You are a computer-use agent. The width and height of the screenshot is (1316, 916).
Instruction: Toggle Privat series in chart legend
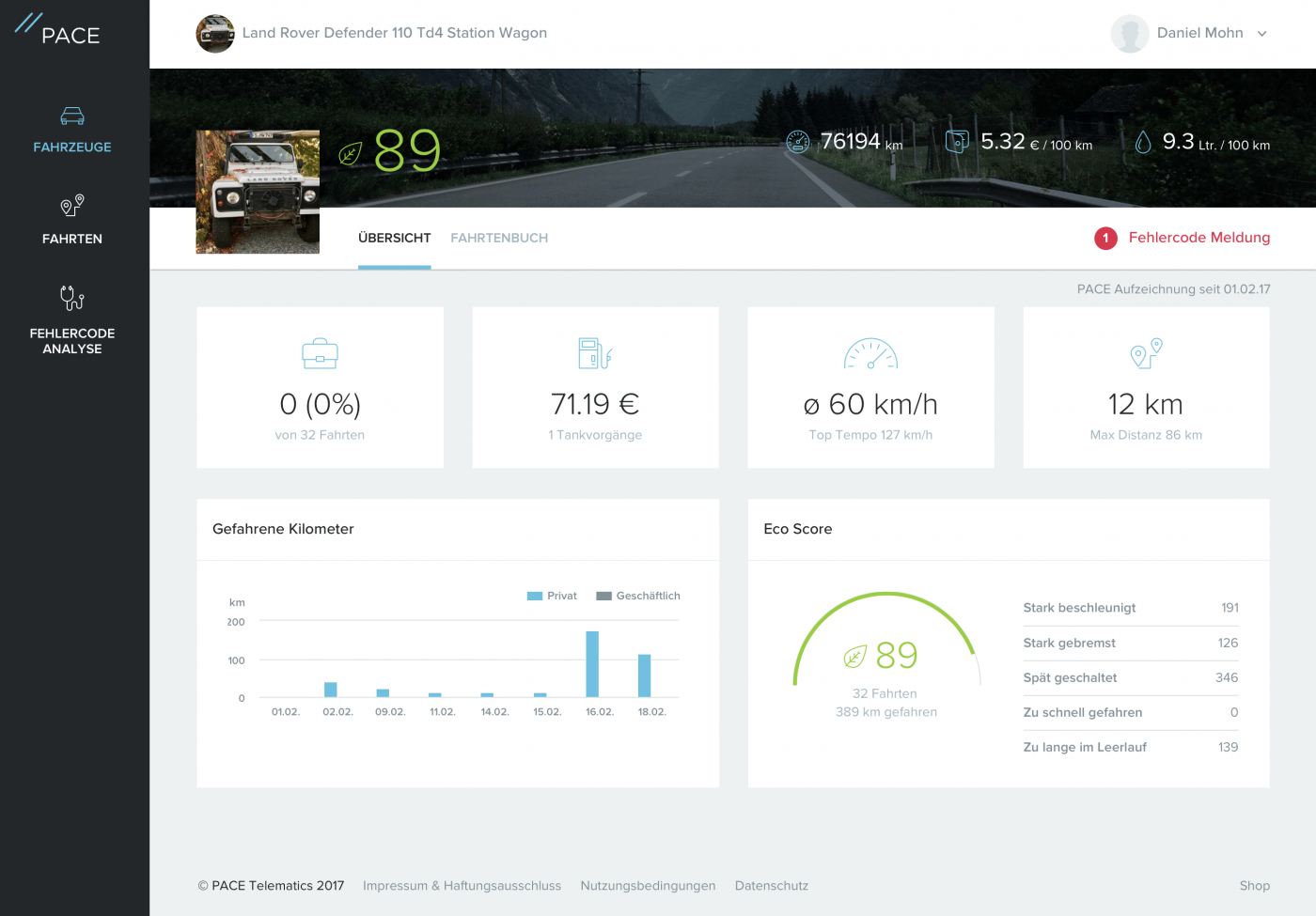(553, 596)
